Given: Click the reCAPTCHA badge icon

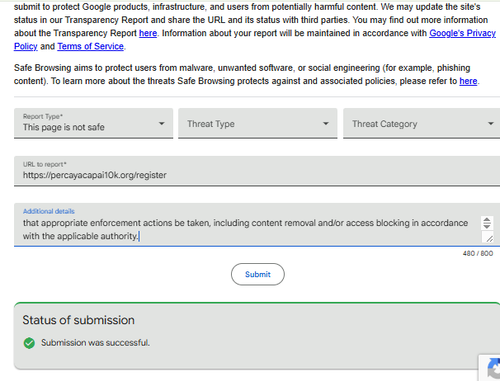Looking at the screenshot, I should click(493, 368).
